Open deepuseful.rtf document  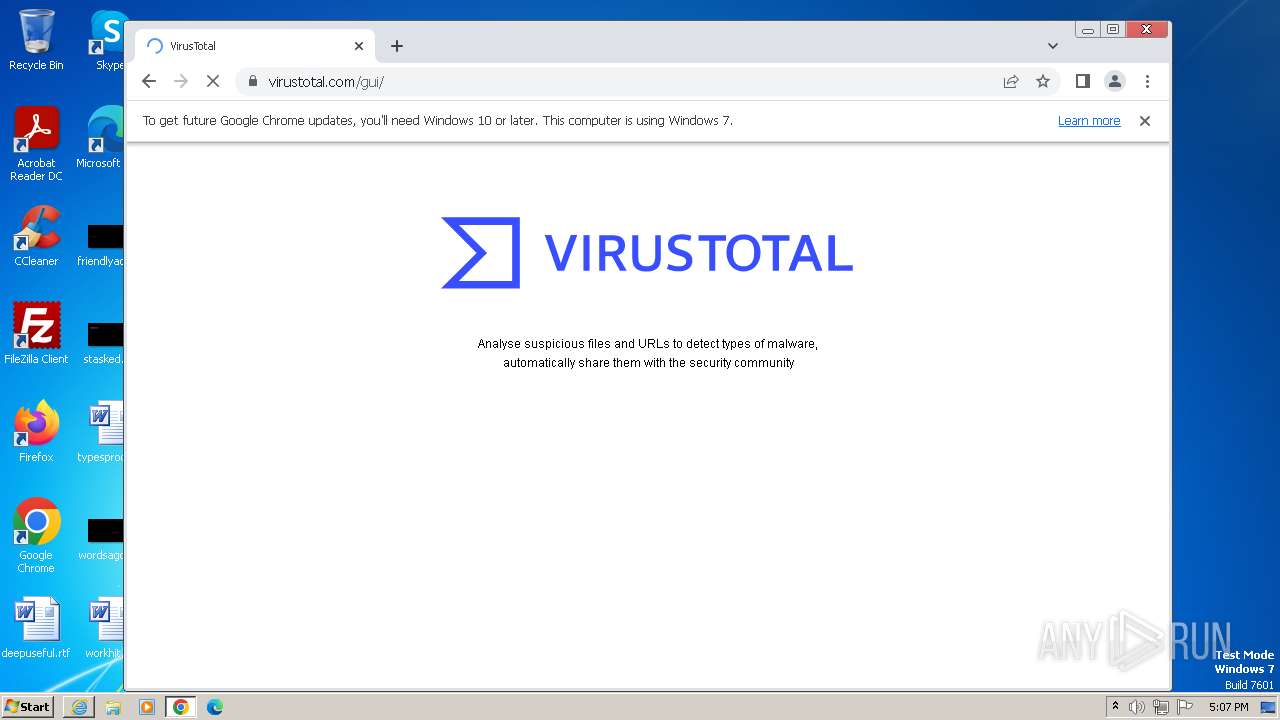[x=36, y=628]
